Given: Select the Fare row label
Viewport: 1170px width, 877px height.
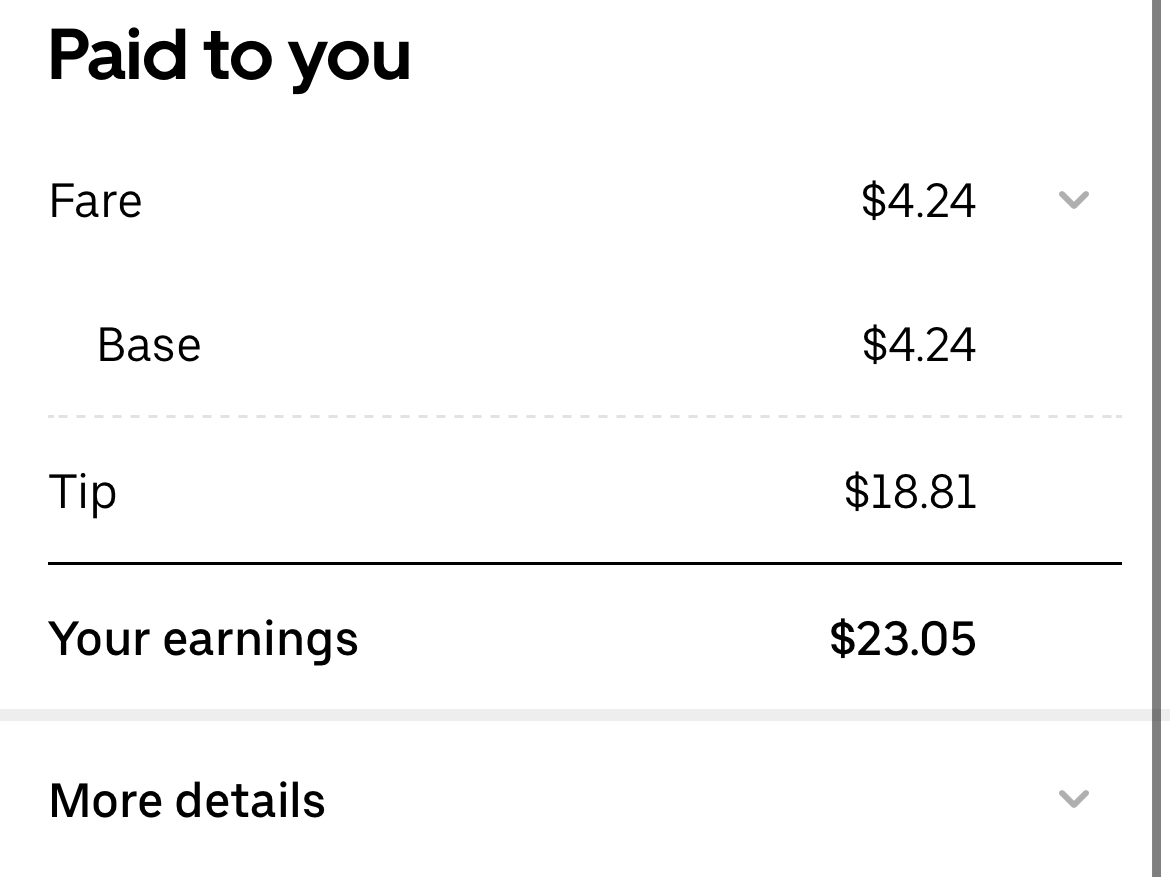Looking at the screenshot, I should tap(95, 201).
